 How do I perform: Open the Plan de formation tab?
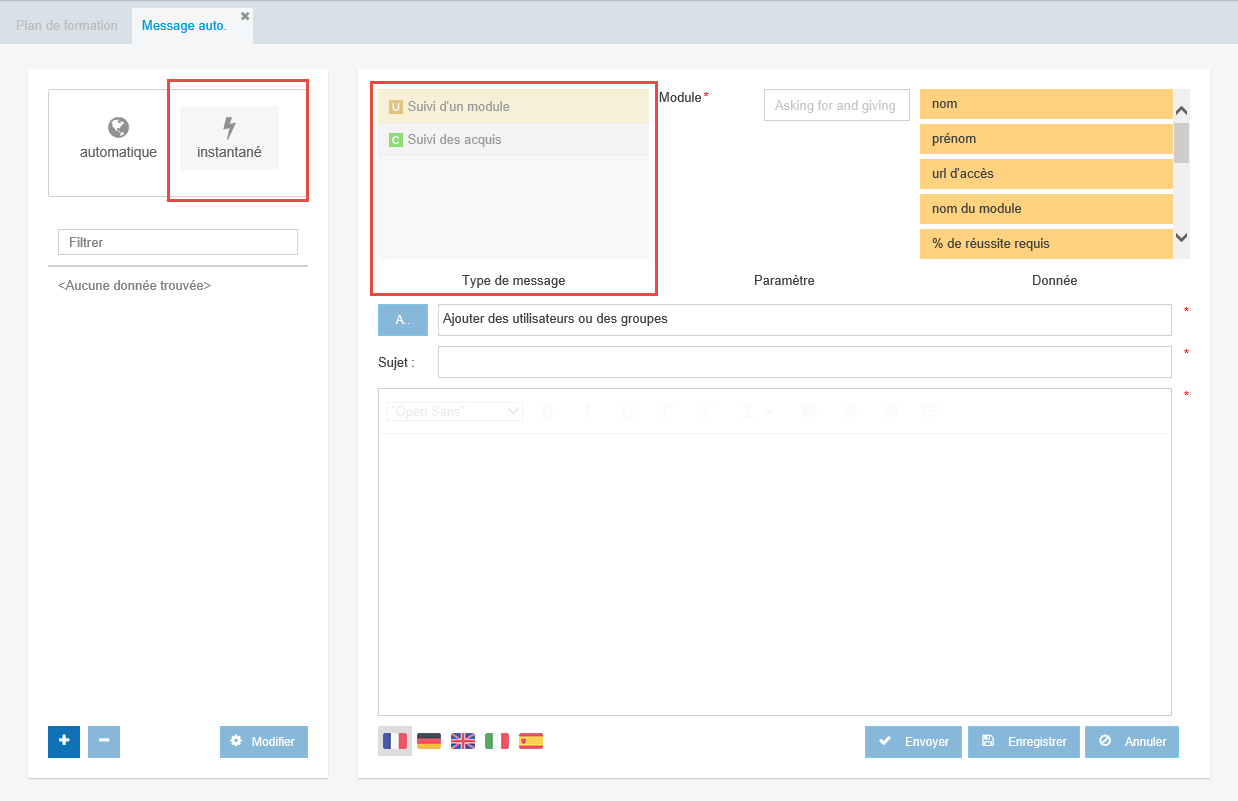click(x=67, y=25)
